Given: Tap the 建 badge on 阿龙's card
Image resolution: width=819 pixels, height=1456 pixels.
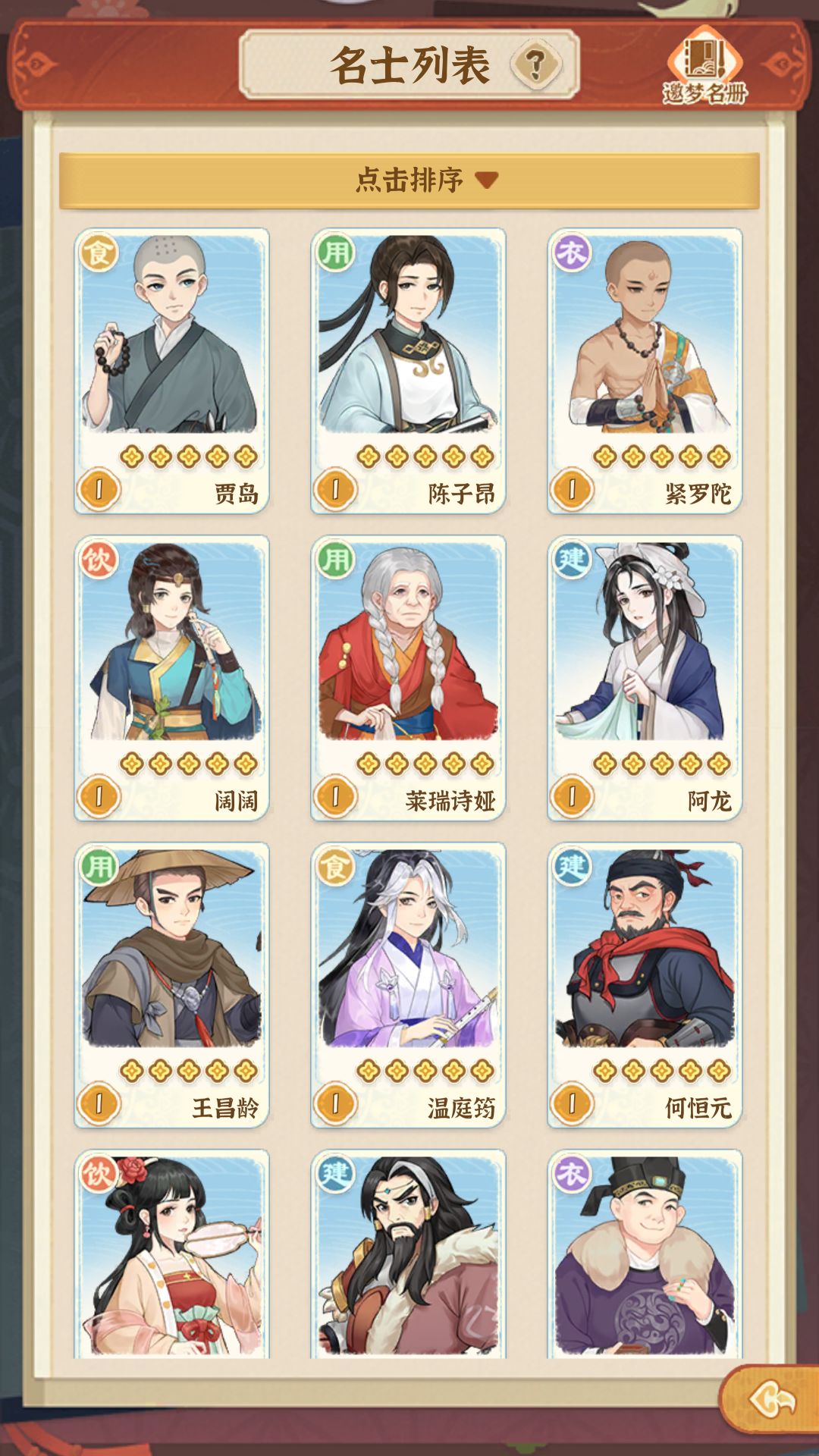Looking at the screenshot, I should [x=572, y=560].
